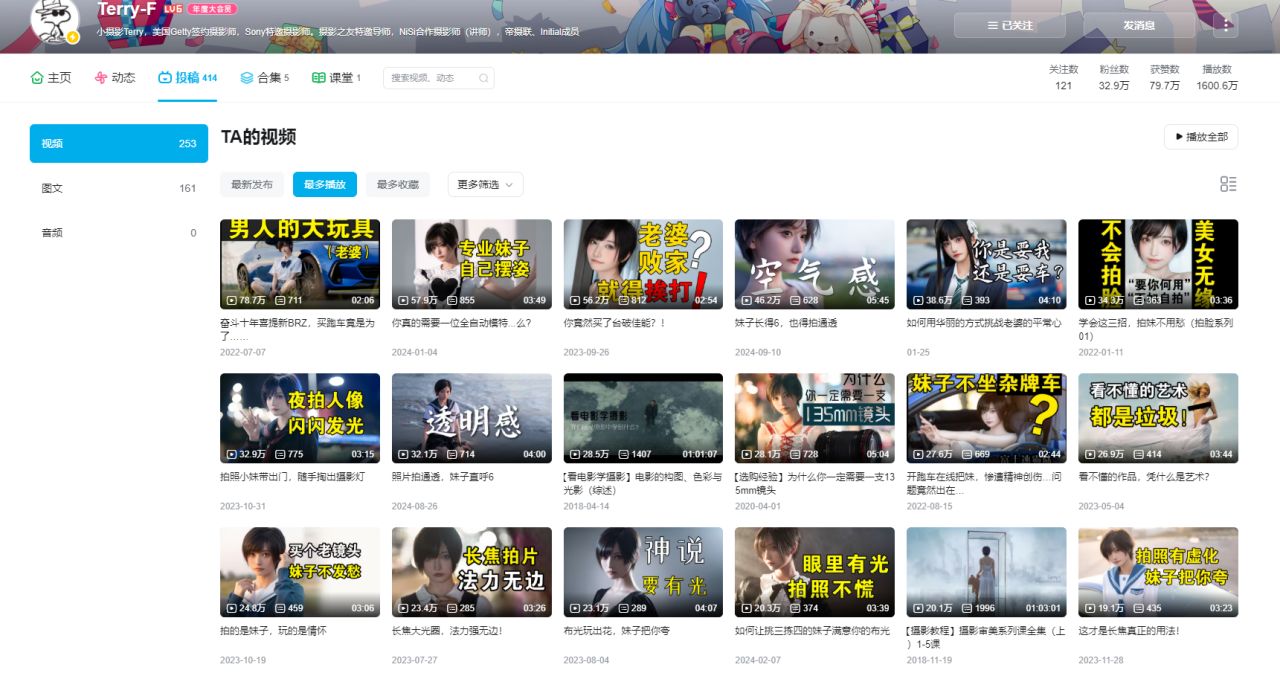Sort by 最多收藏

click(398, 185)
